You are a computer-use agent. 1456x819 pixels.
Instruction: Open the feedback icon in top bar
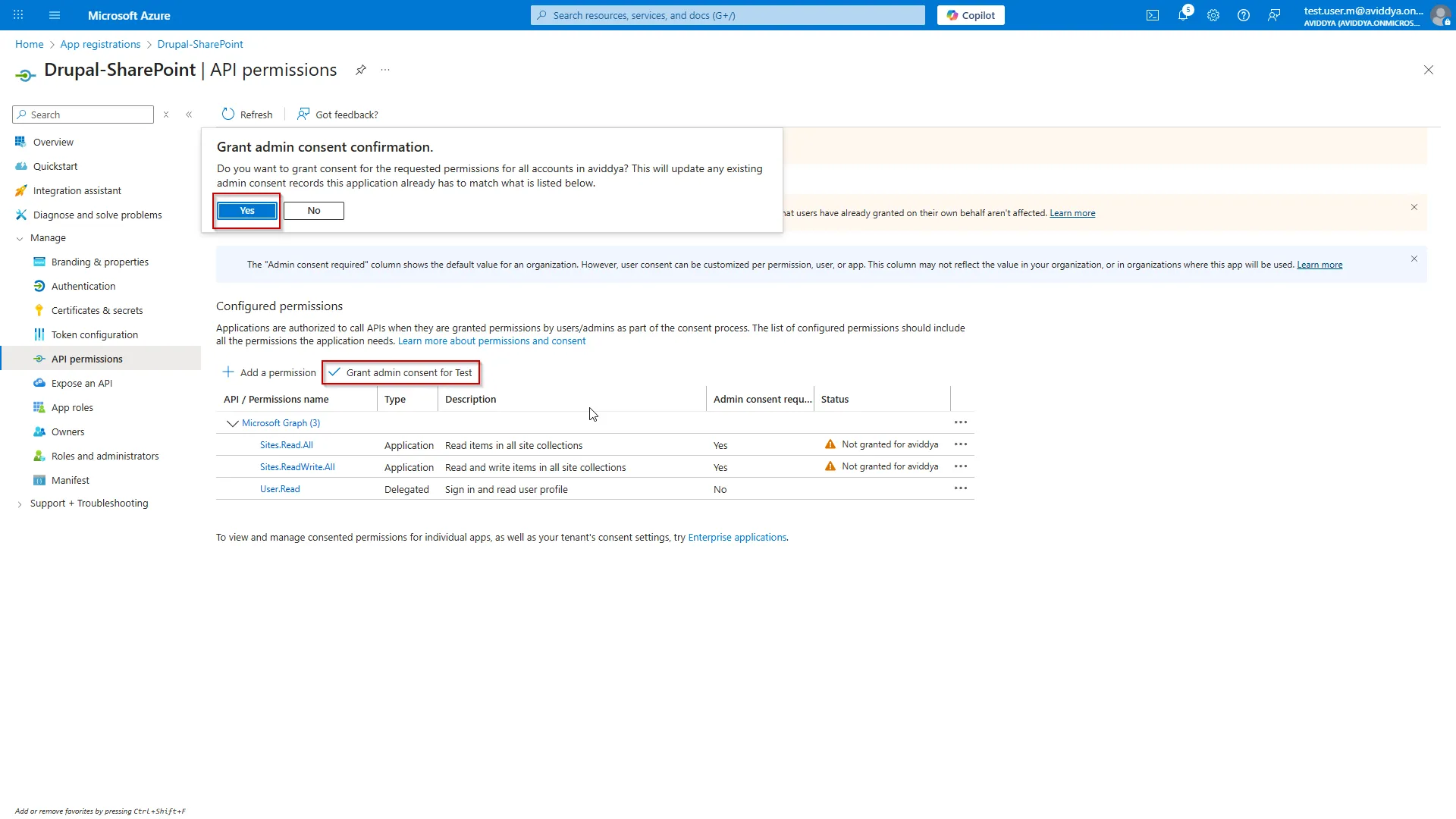[1274, 15]
